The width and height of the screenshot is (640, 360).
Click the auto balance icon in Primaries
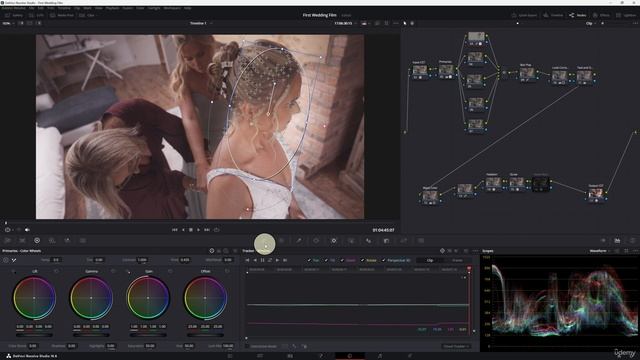click(x=6, y=260)
